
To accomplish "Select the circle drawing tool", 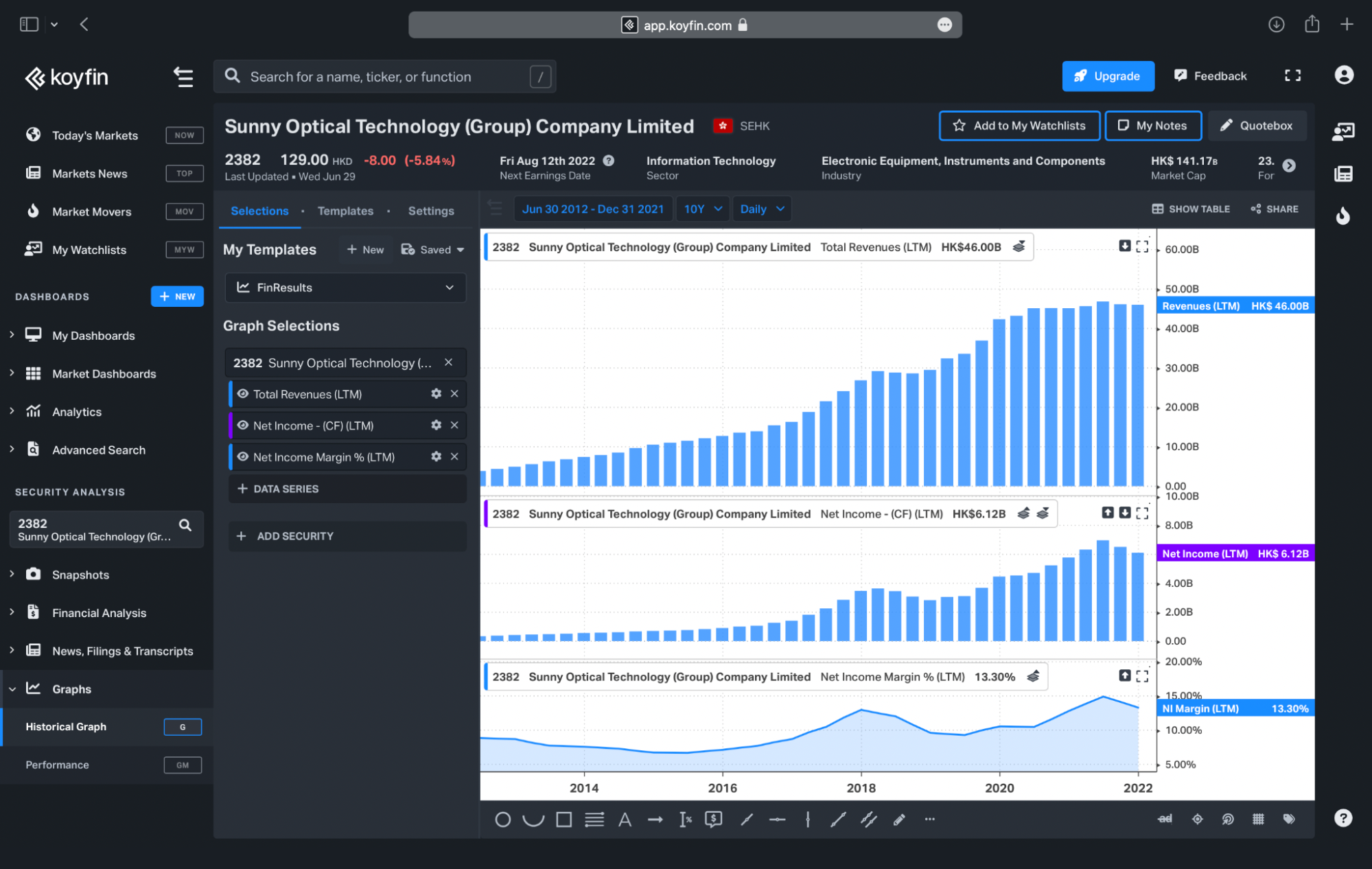I will pyautogui.click(x=502, y=820).
